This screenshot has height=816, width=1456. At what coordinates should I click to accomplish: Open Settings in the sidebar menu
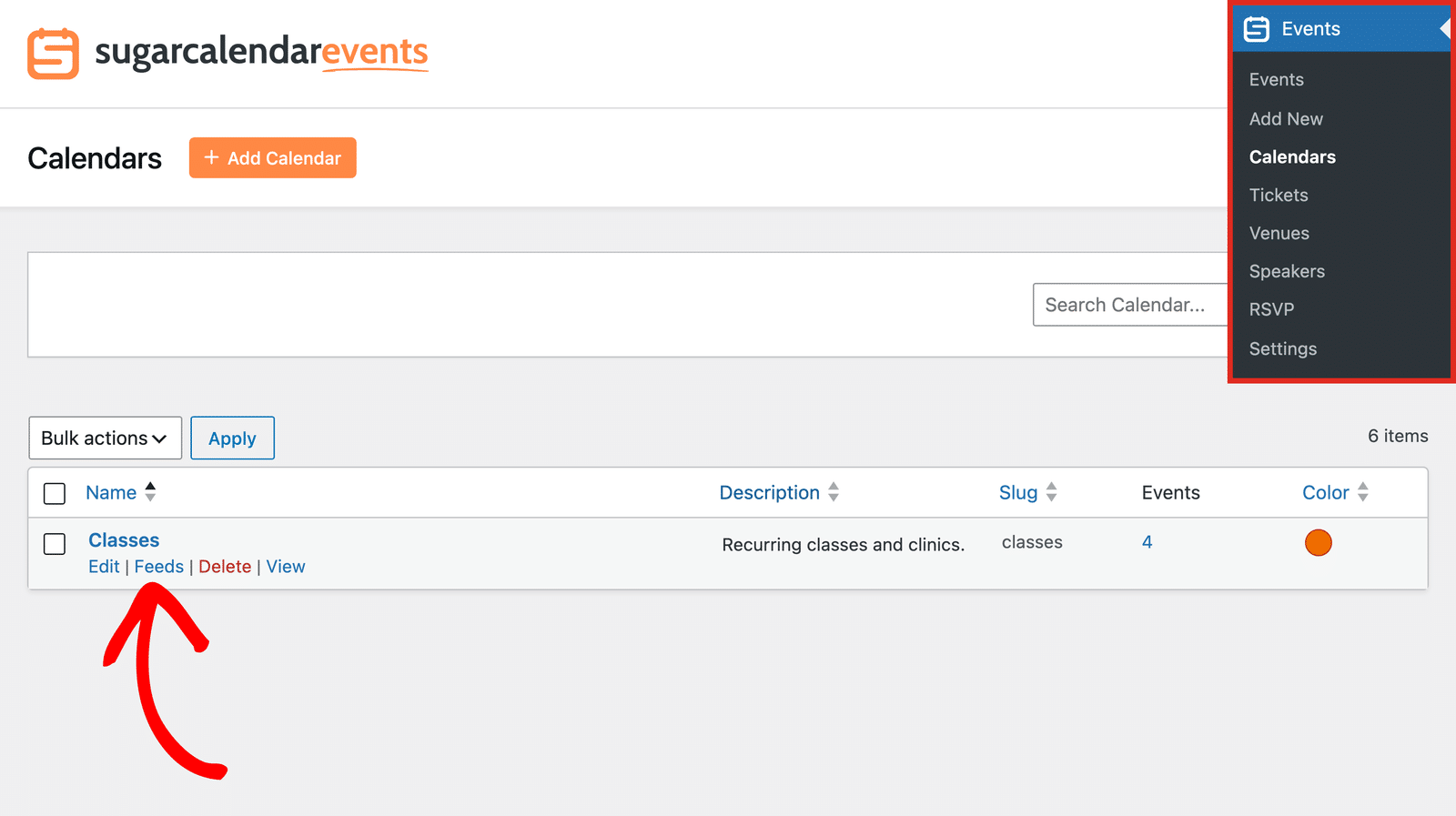point(1282,349)
